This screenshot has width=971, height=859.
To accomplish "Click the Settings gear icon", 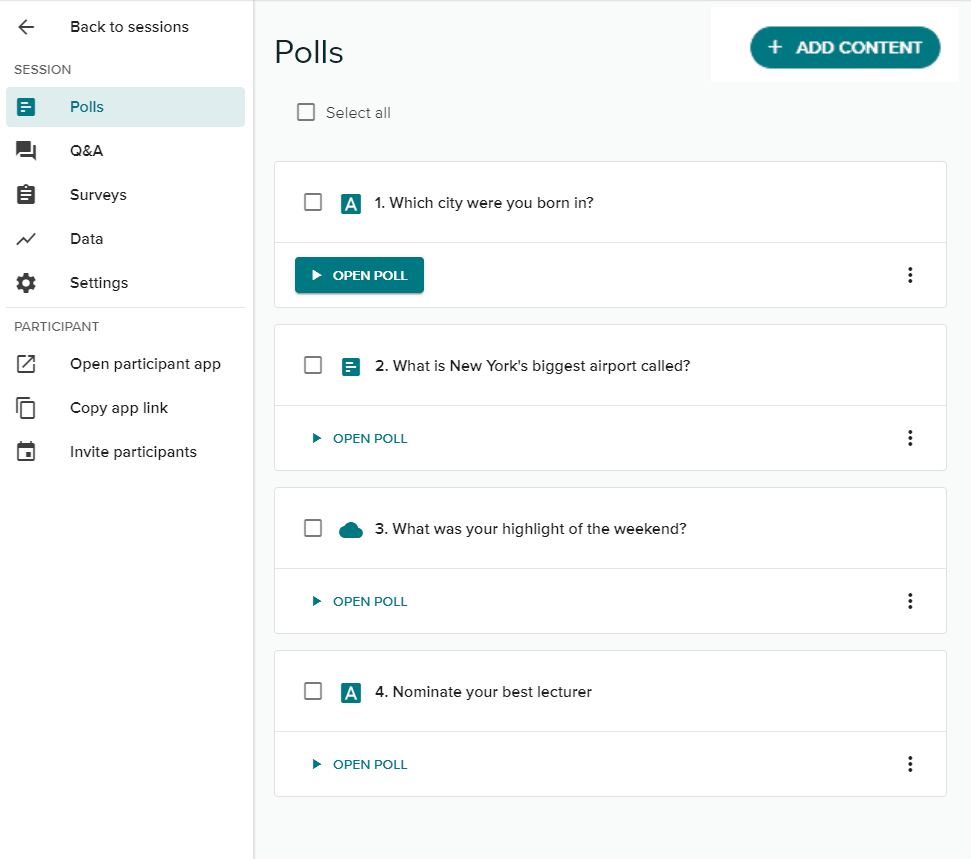I will [26, 283].
